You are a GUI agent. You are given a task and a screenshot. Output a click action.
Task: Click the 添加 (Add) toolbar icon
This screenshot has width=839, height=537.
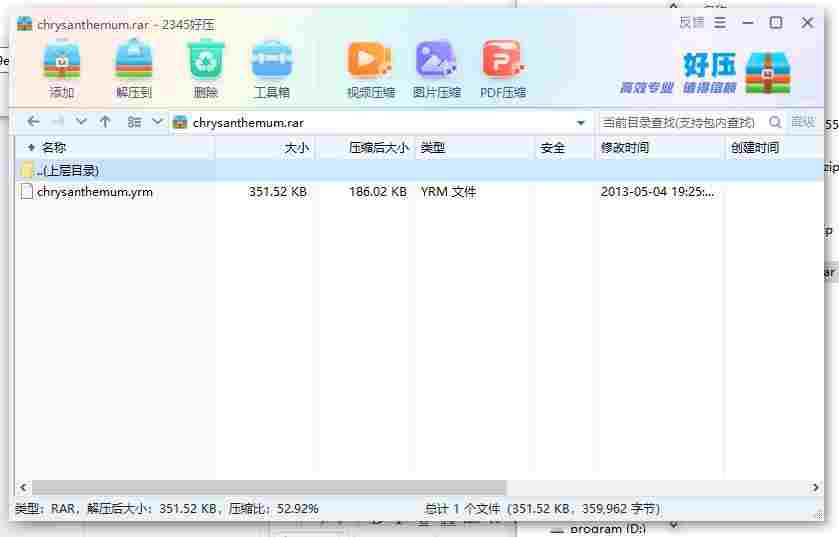pyautogui.click(x=62, y=60)
